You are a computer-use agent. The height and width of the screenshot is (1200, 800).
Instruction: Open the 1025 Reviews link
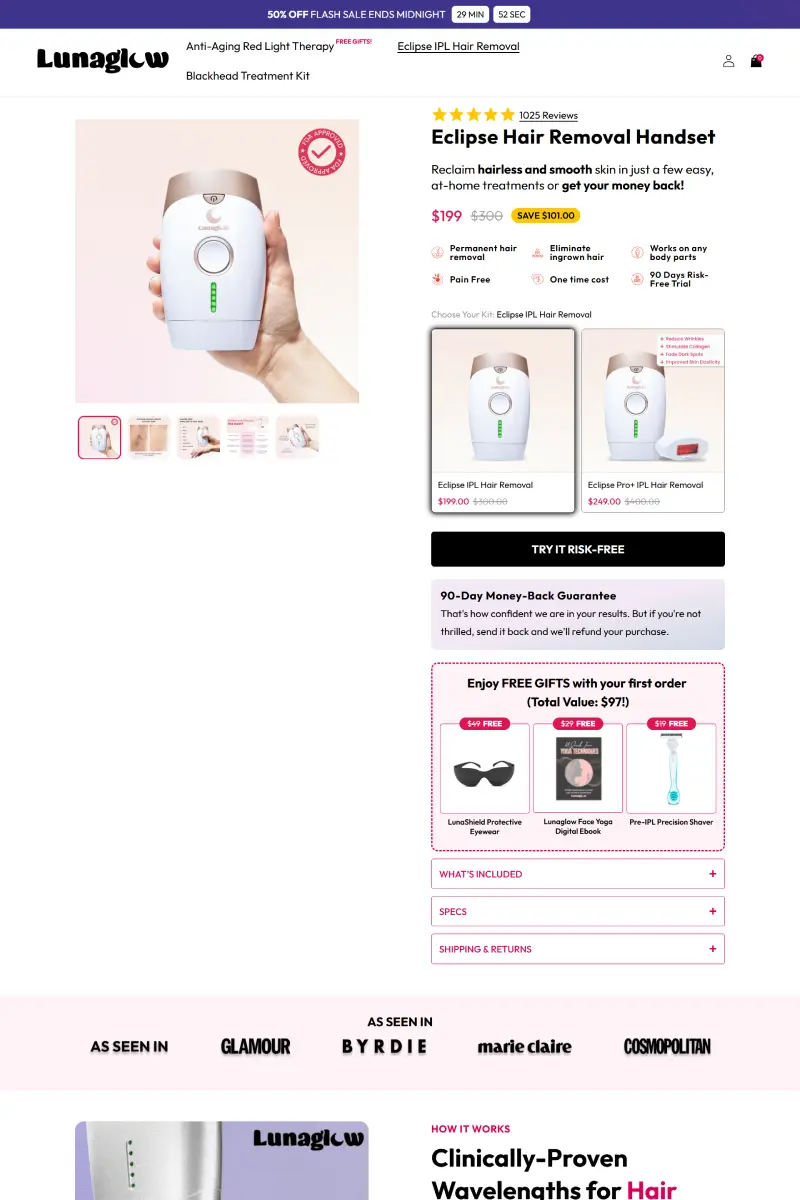click(x=548, y=116)
